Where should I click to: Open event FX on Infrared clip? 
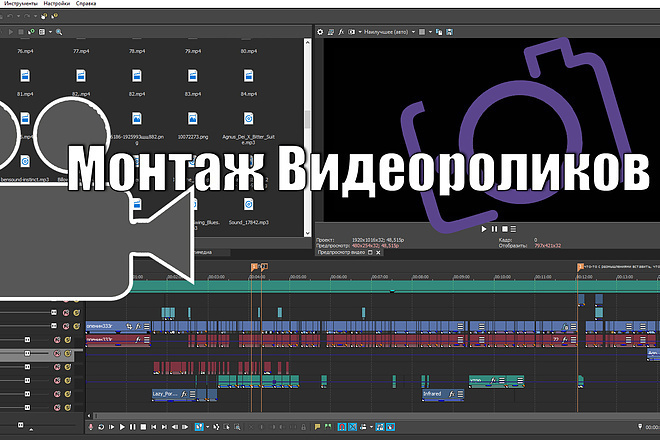click(452, 394)
